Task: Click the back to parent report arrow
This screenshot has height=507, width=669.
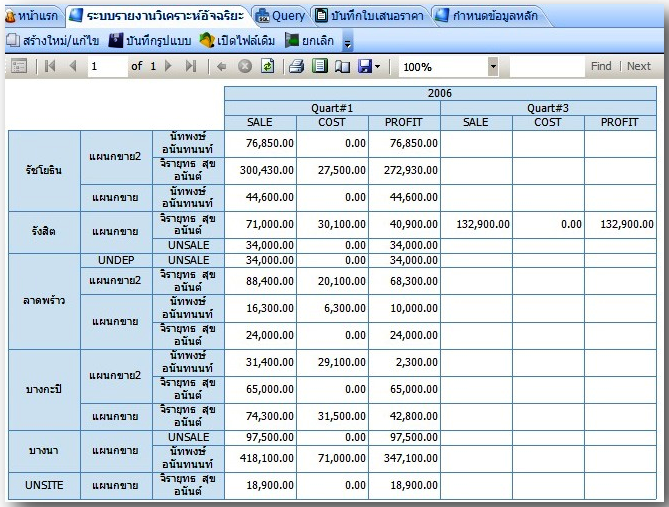Action: 222,66
